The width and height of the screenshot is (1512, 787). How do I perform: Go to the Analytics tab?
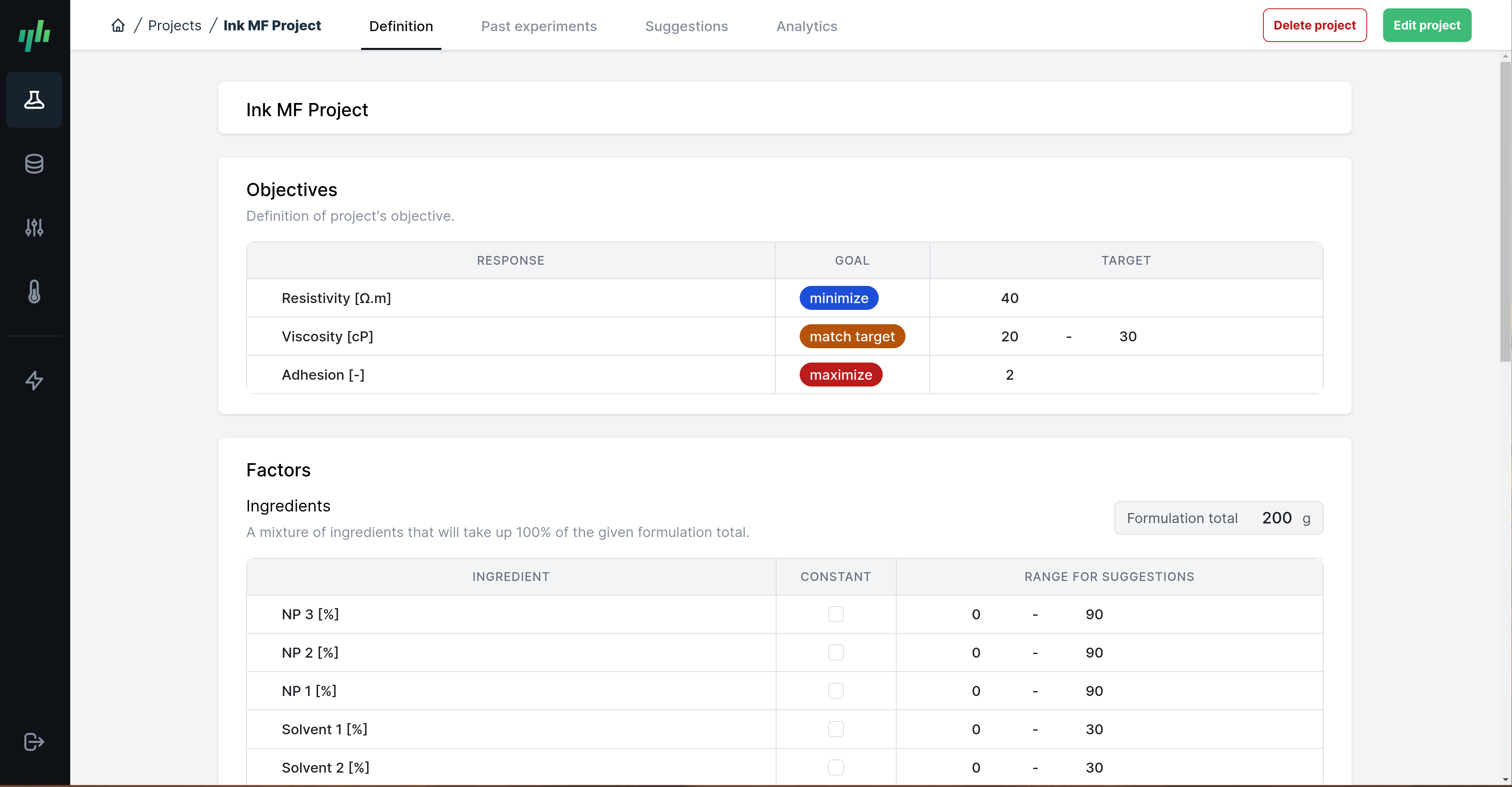pyautogui.click(x=806, y=26)
